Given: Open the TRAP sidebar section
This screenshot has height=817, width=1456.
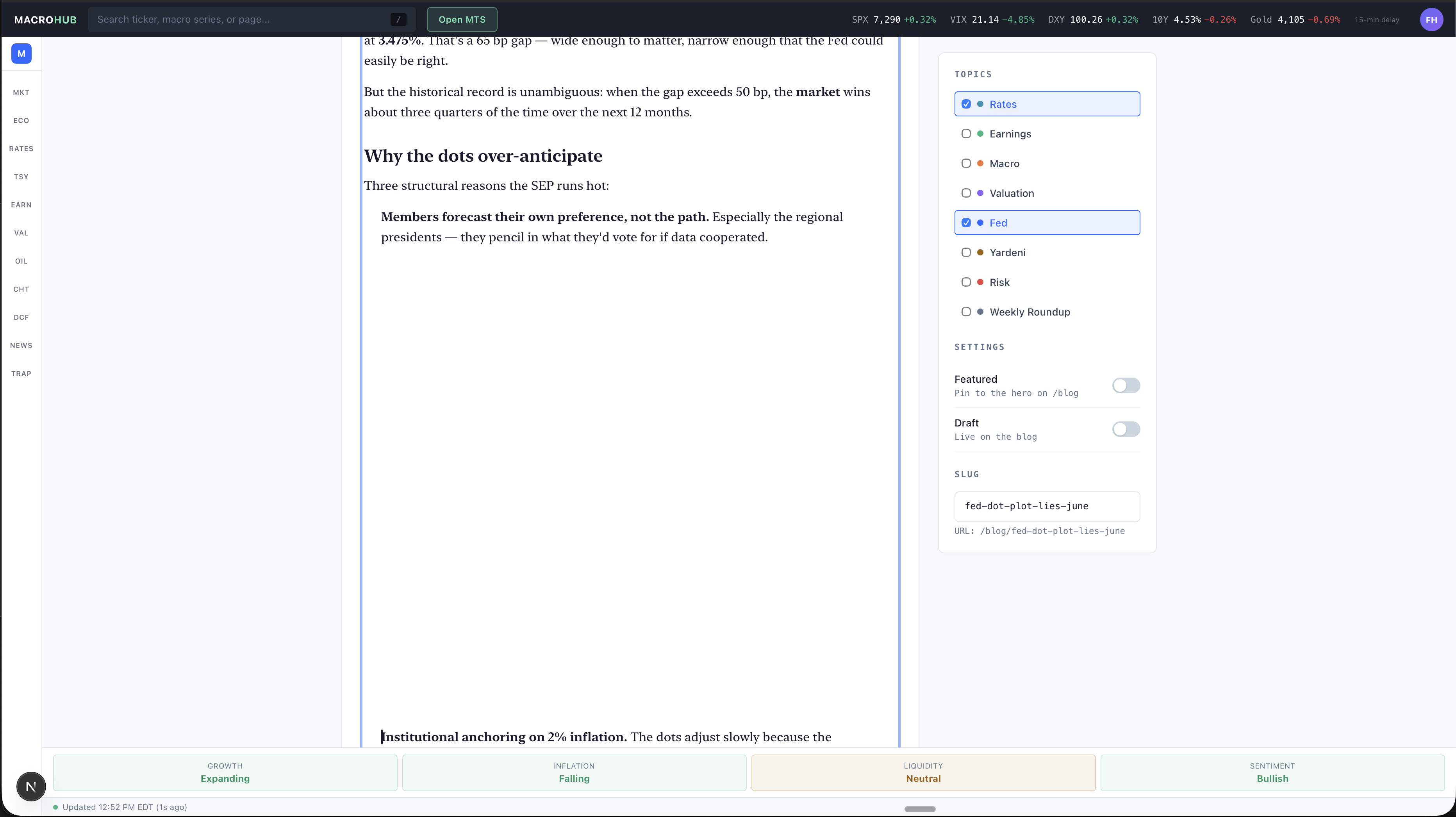Looking at the screenshot, I should 21,373.
